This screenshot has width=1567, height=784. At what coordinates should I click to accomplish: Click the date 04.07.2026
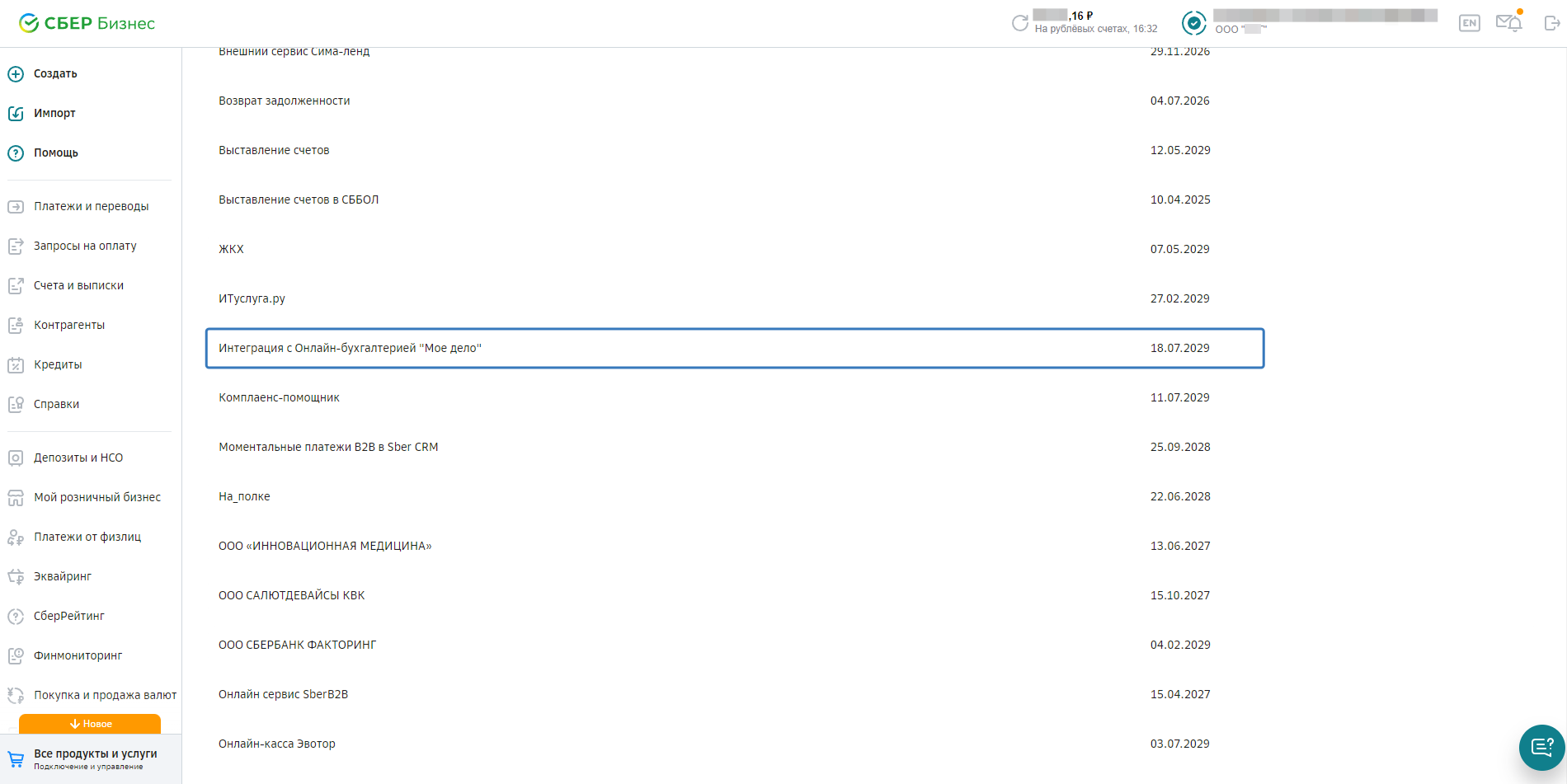pyautogui.click(x=1180, y=101)
